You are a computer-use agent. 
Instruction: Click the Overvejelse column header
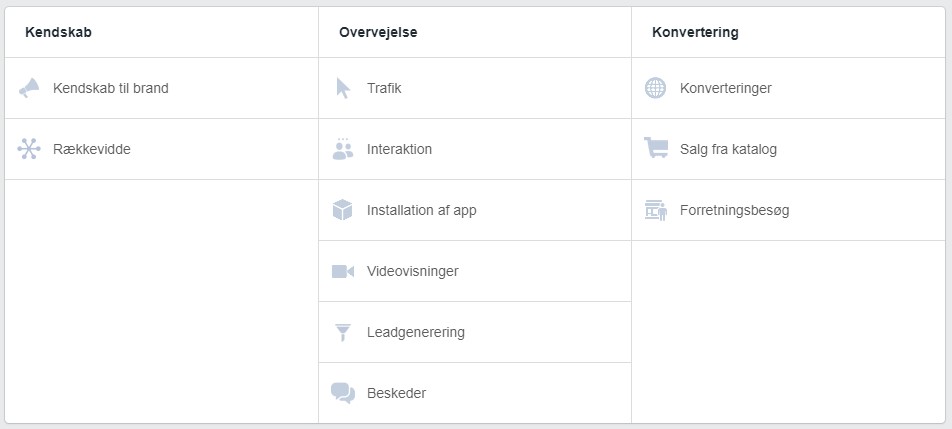click(378, 33)
